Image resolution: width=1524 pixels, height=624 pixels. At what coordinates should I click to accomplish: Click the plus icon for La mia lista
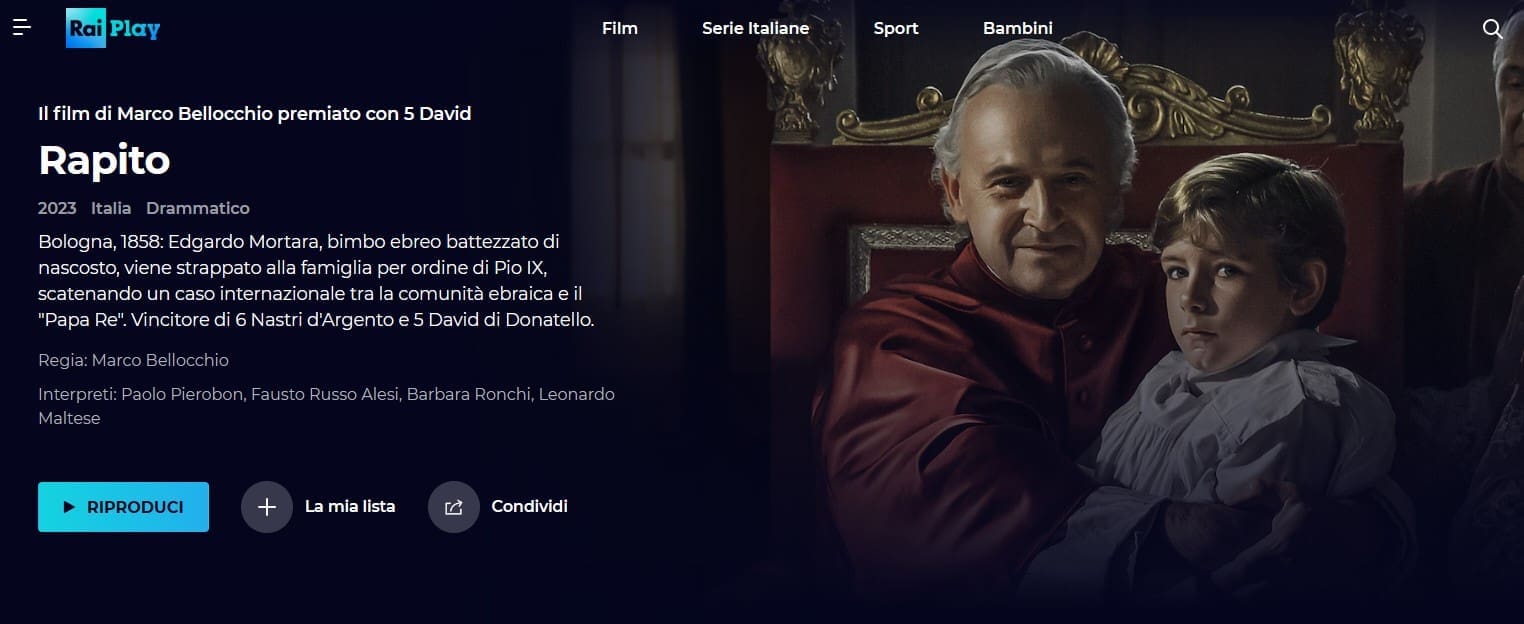pos(267,507)
